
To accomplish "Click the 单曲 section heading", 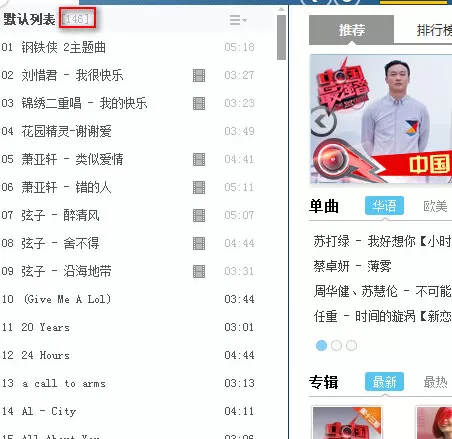I will [324, 206].
